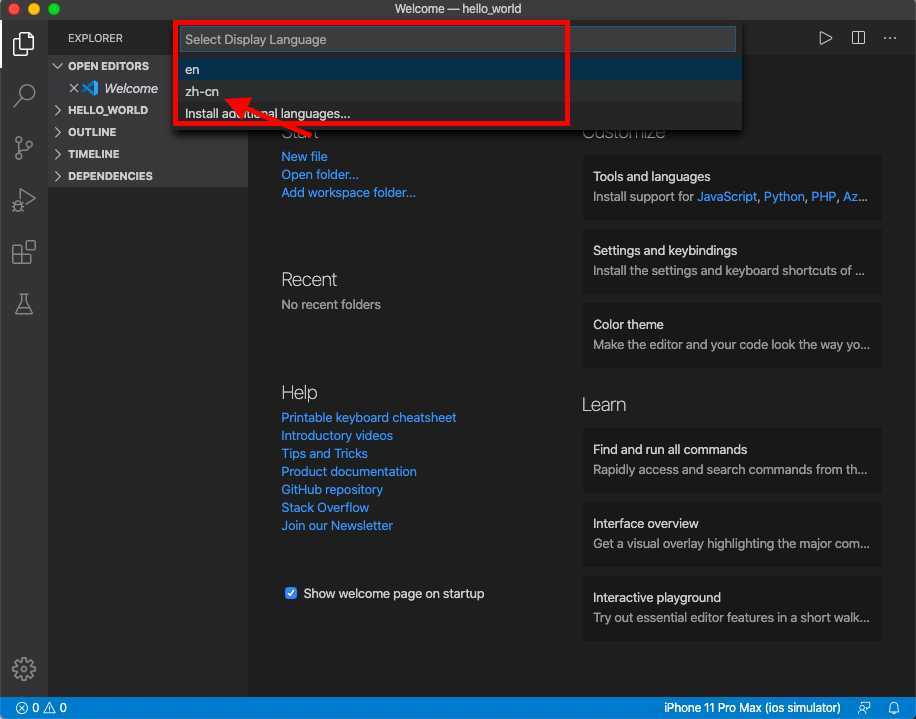
Task: Click the Select Display Language input field
Action: (457, 40)
